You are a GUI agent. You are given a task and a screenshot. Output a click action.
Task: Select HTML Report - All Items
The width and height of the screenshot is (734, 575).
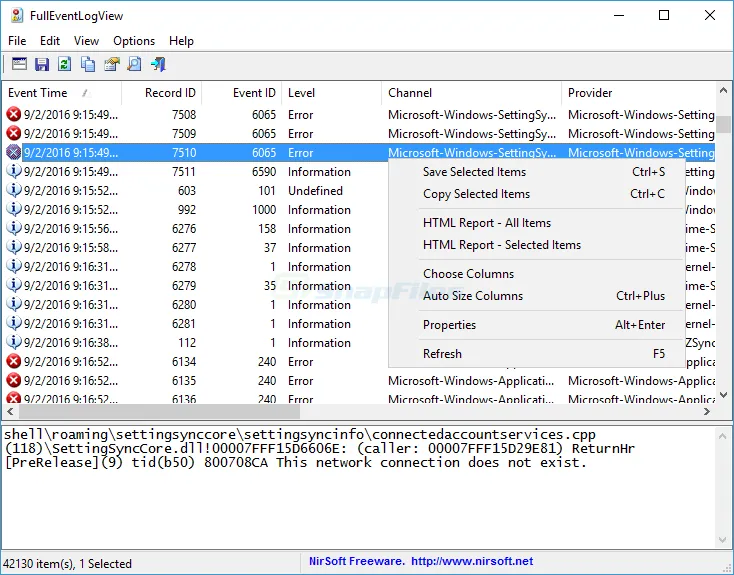(x=537, y=223)
